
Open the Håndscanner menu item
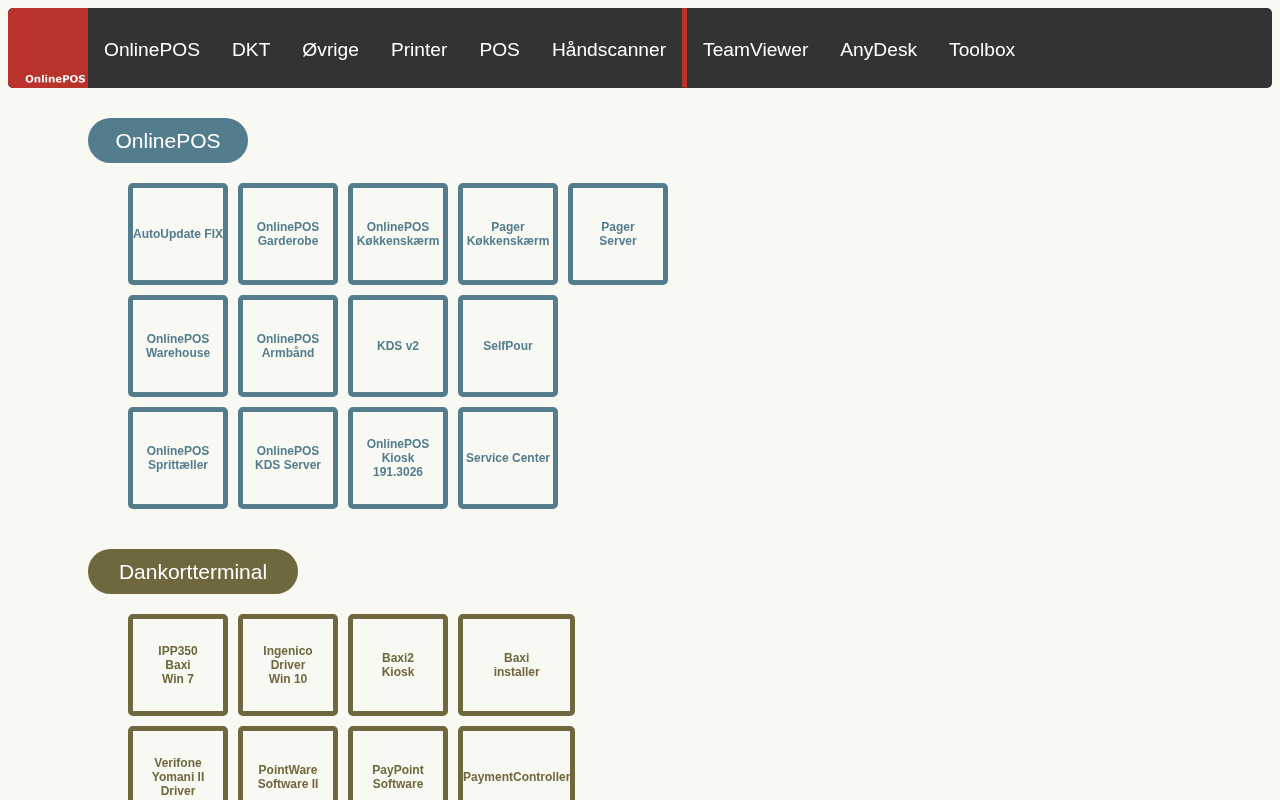(609, 49)
